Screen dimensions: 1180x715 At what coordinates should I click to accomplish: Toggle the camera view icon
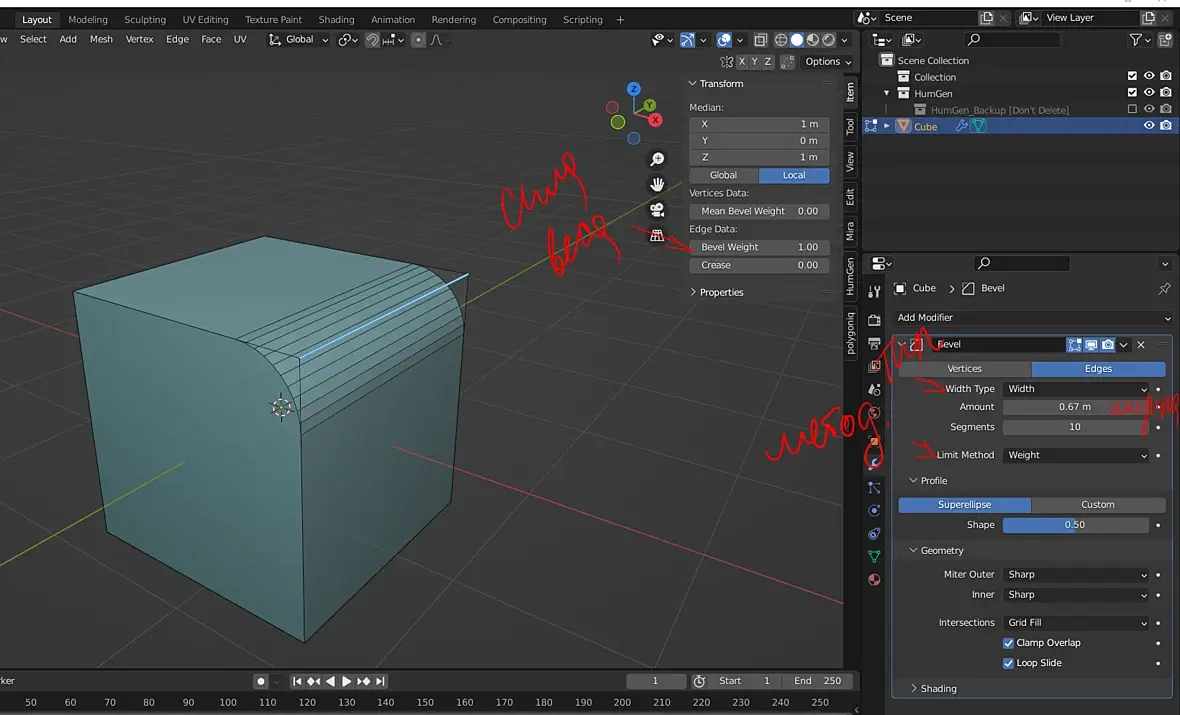click(x=657, y=210)
